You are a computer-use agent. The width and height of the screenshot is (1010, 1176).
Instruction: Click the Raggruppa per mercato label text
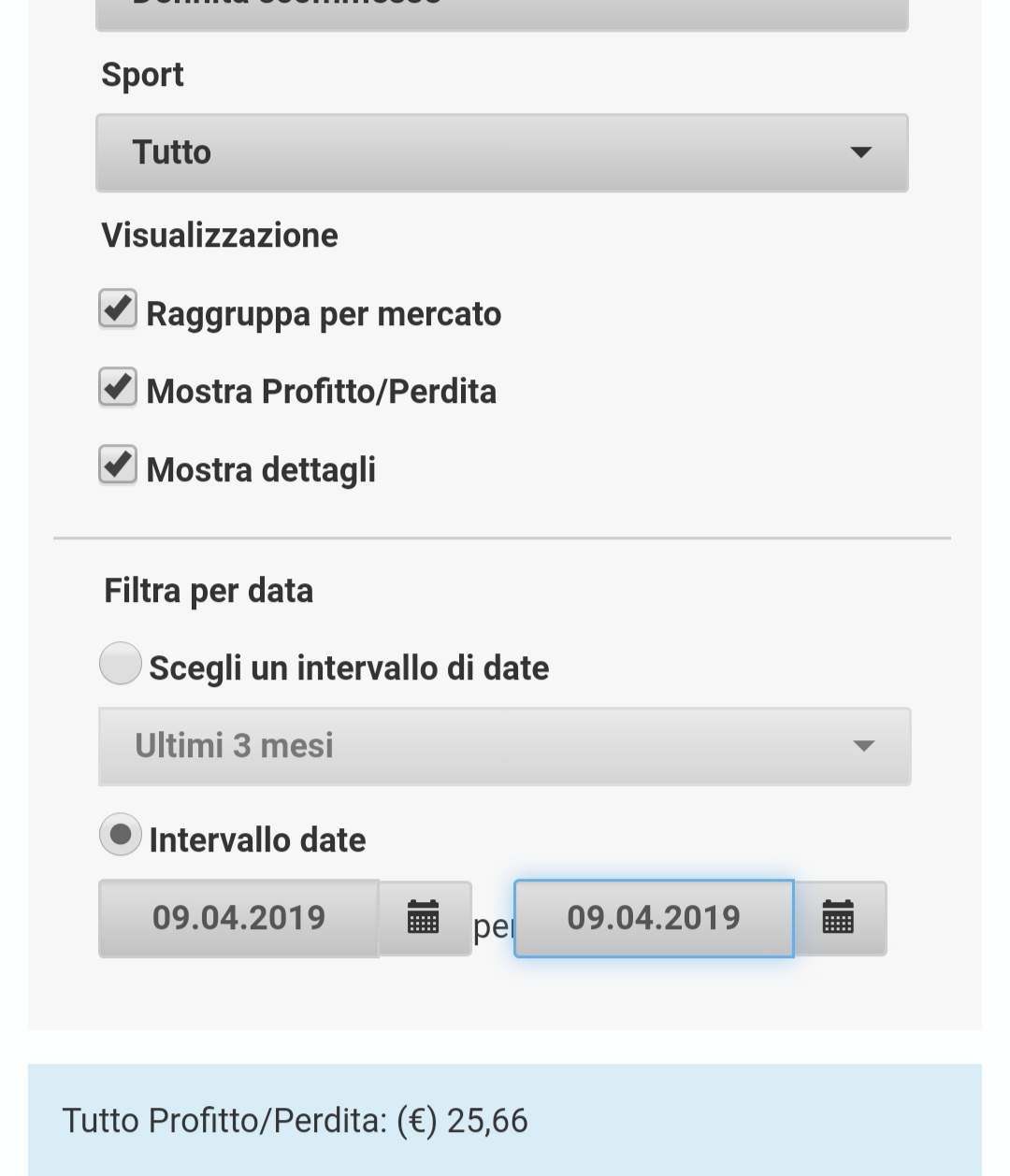coord(324,314)
